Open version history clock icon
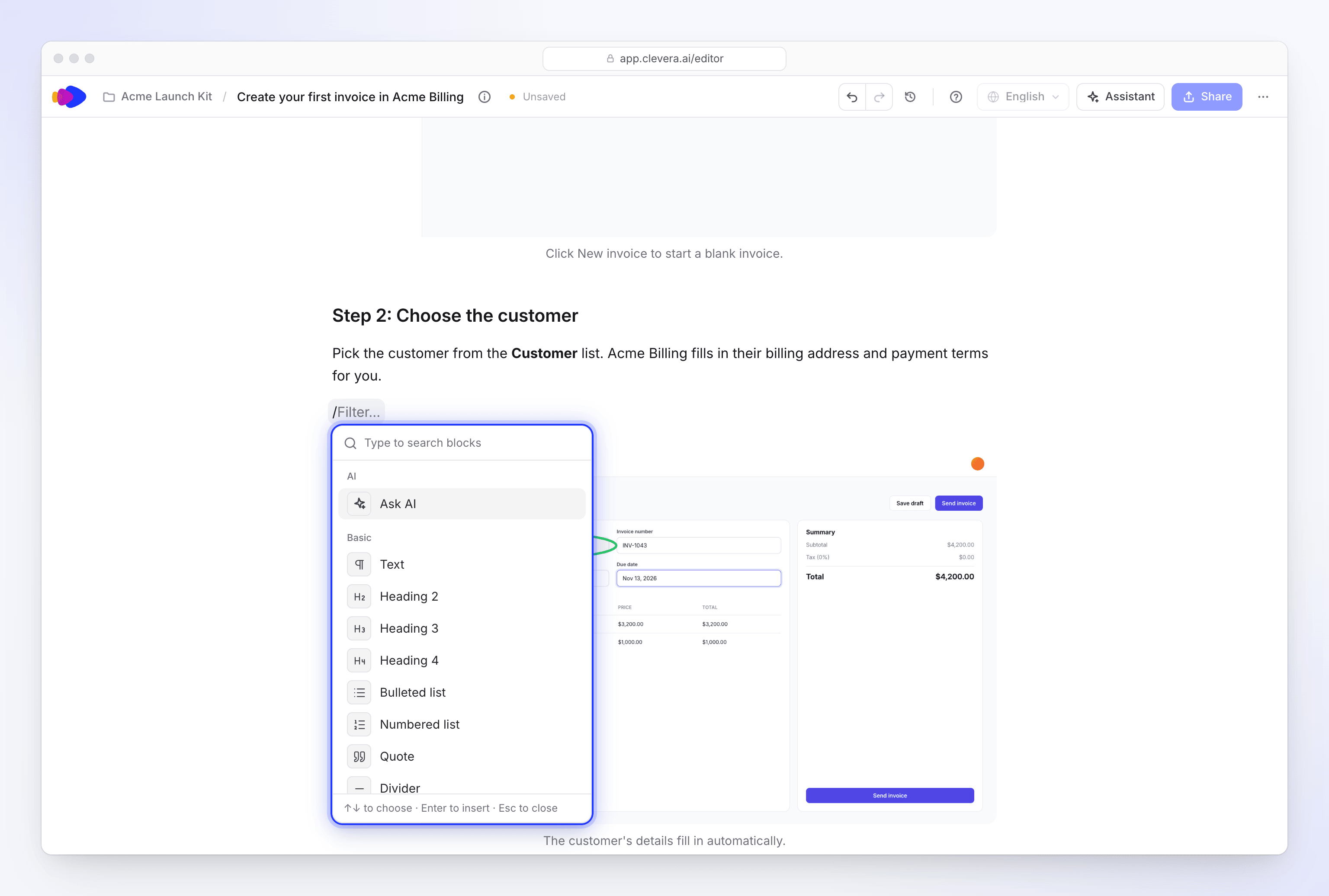 coord(911,96)
